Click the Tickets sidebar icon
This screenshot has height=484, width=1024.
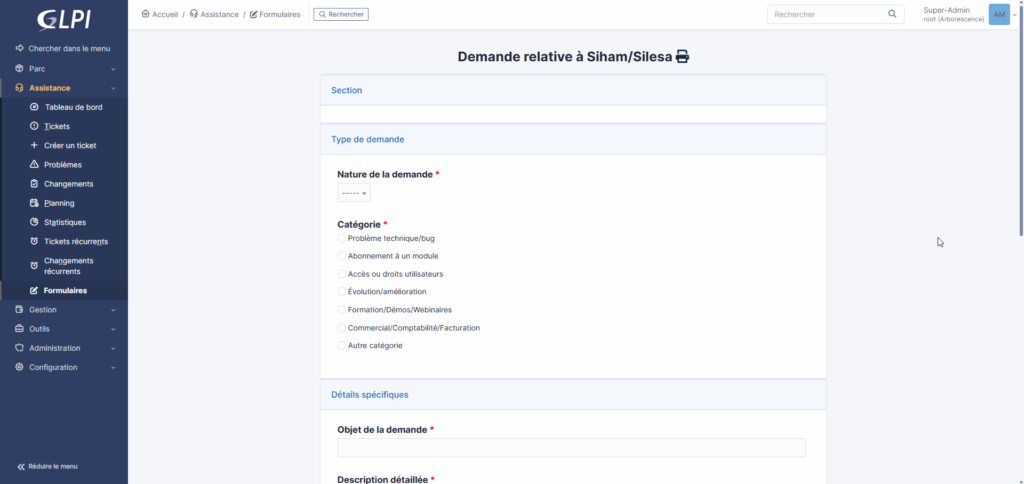click(35, 126)
